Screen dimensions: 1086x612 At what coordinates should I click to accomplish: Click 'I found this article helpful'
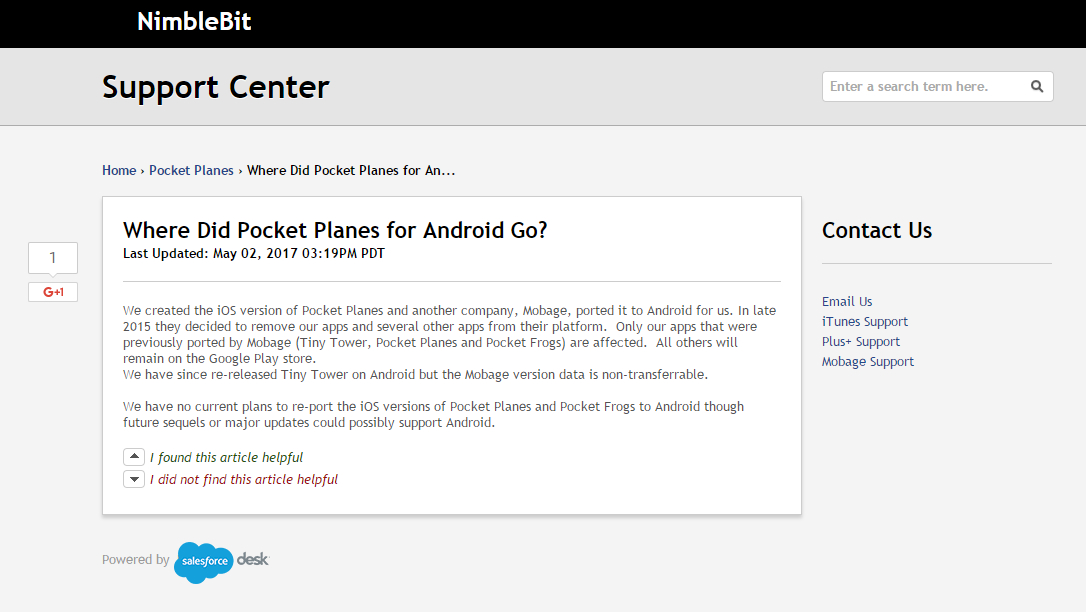[x=226, y=458]
